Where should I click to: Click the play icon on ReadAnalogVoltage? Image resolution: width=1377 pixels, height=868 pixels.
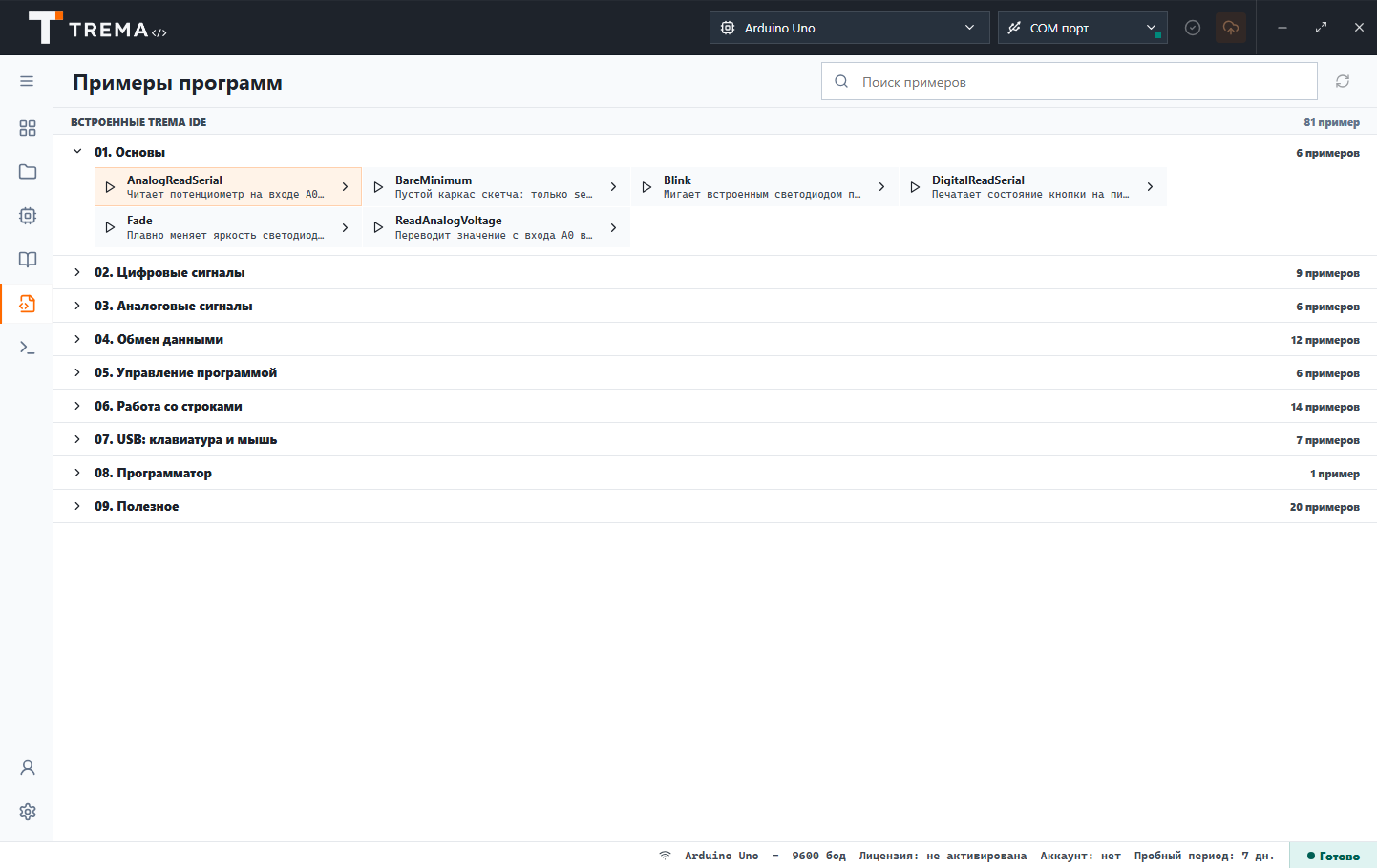378,227
